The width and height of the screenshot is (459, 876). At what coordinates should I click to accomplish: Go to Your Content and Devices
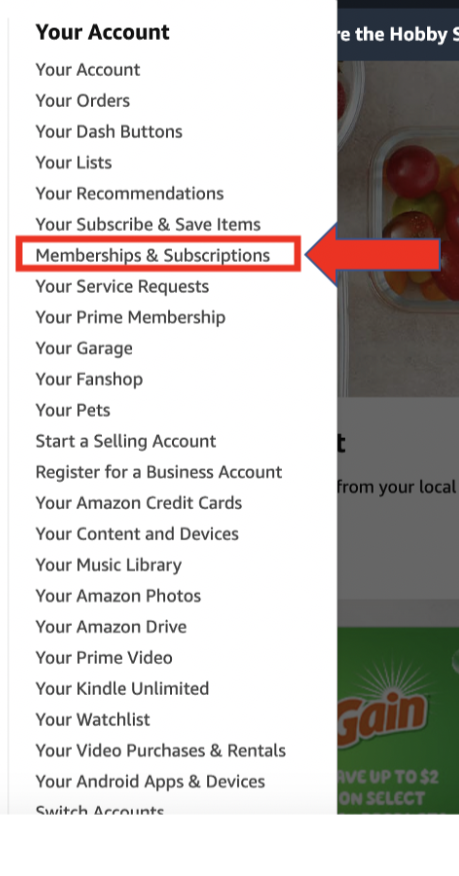(137, 534)
